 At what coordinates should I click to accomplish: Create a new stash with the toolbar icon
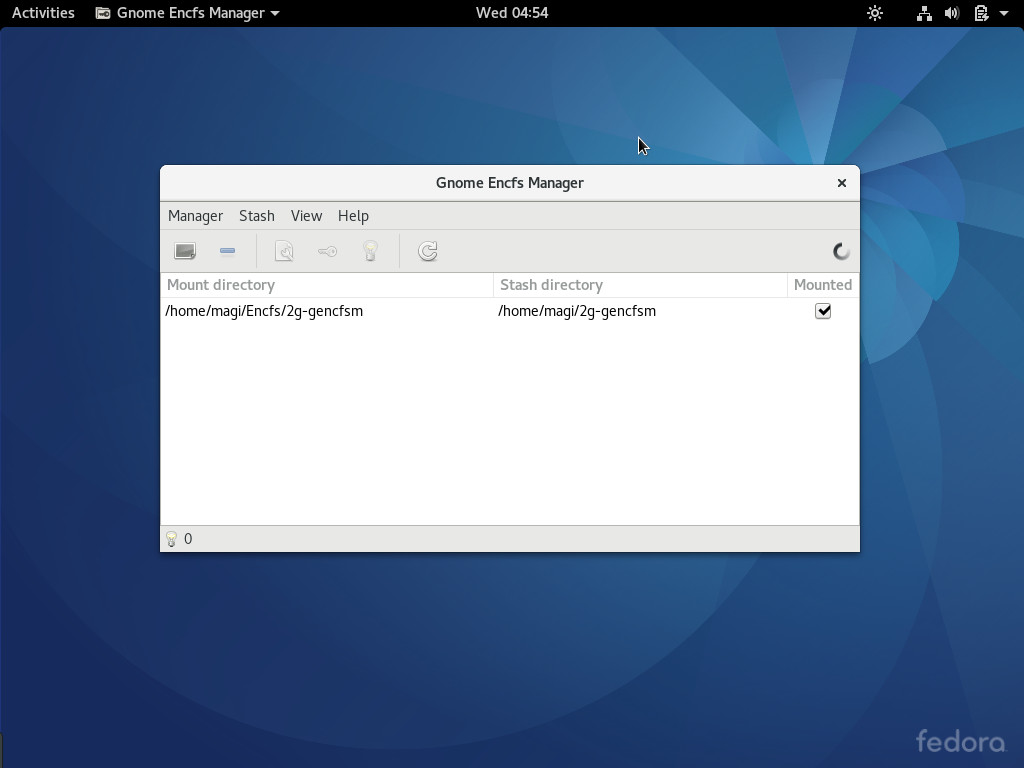pos(184,251)
